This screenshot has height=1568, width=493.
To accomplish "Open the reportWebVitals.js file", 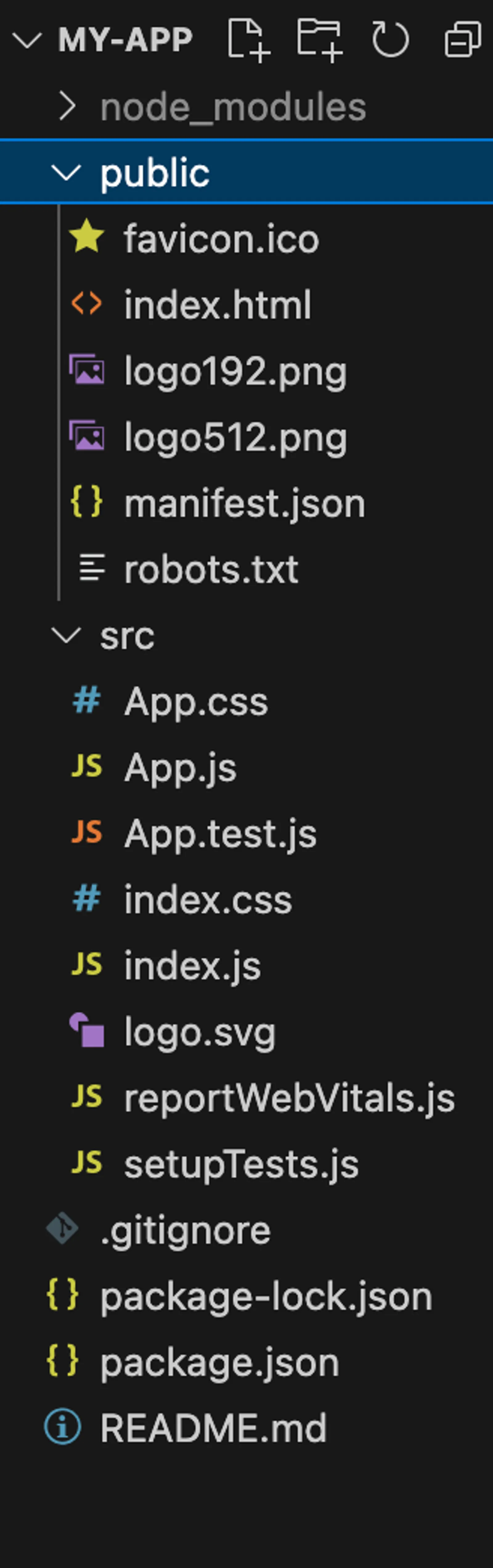I will point(289,1098).
